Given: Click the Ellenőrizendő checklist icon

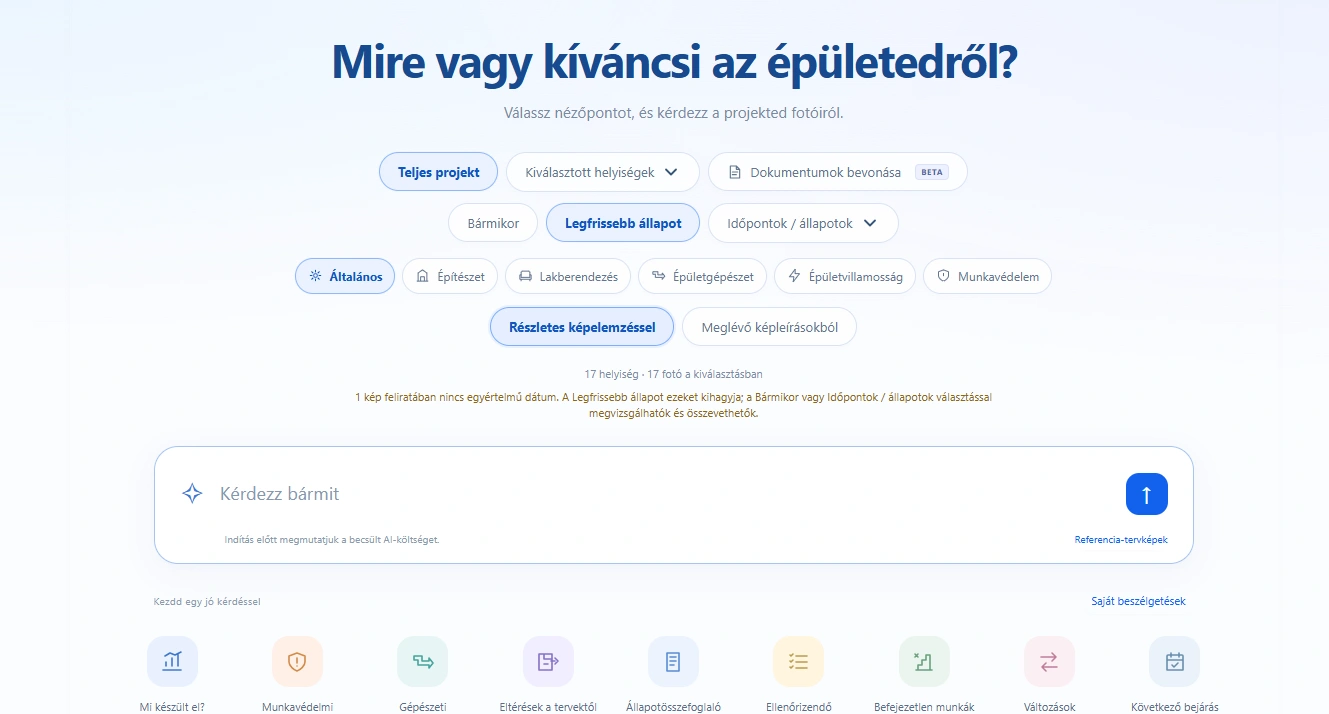Looking at the screenshot, I should point(798,661).
